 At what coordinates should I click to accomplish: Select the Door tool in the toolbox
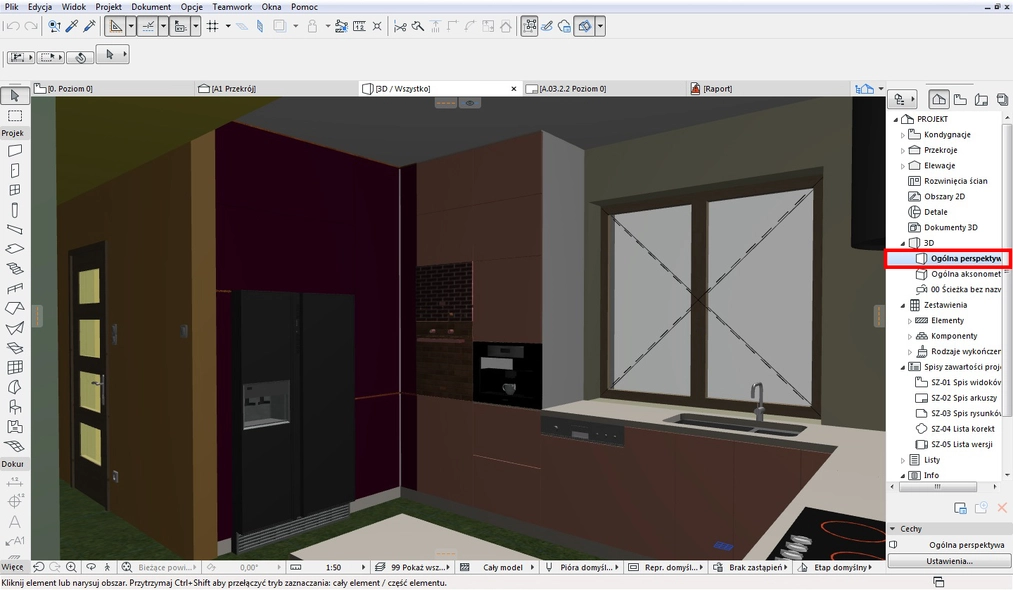[x=14, y=171]
